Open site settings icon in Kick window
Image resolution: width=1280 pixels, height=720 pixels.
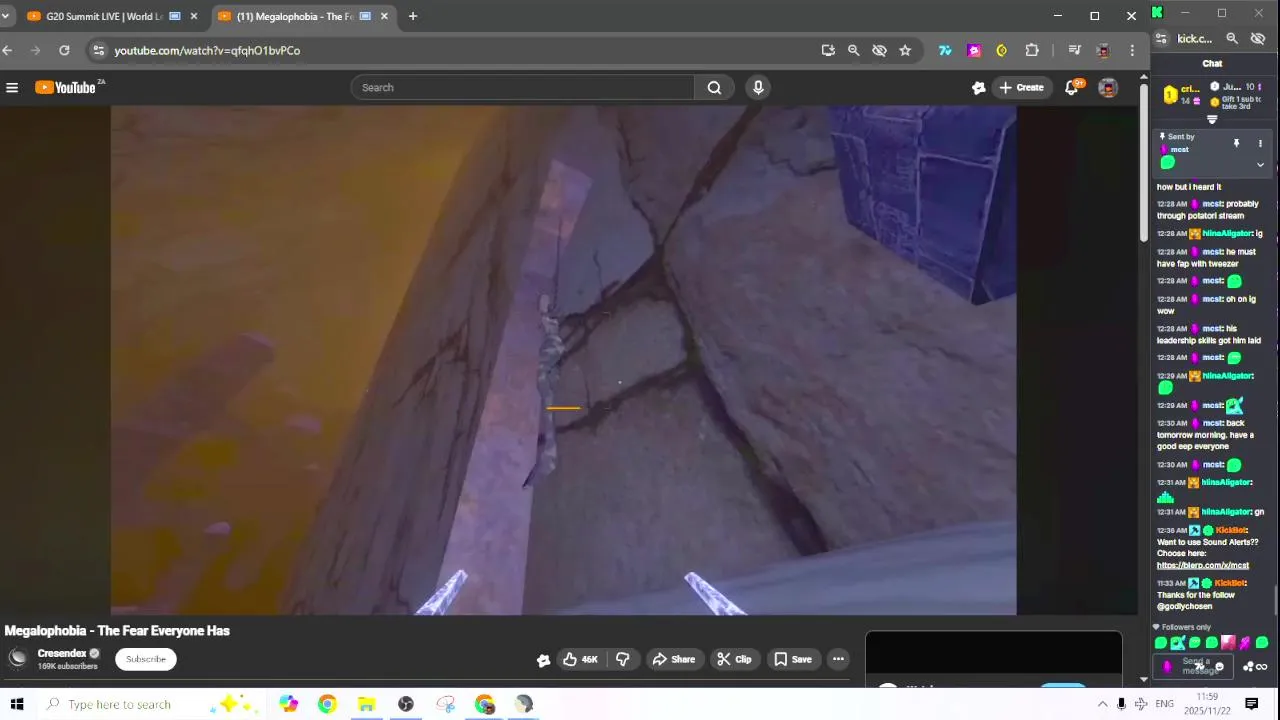click(x=1161, y=38)
